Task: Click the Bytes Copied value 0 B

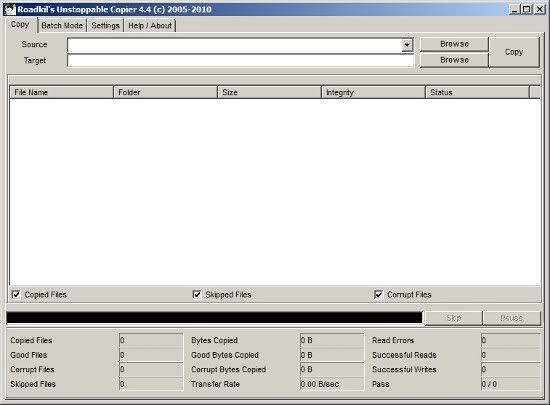Action: [x=332, y=340]
